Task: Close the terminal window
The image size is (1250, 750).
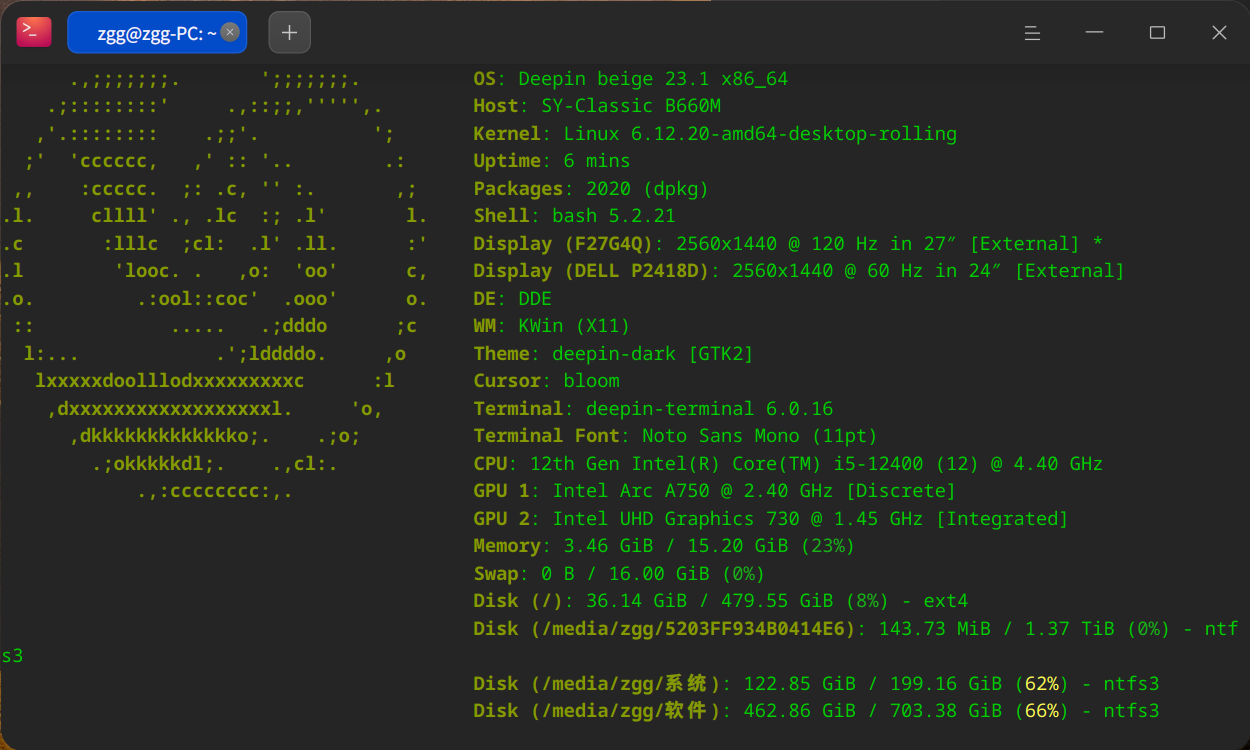Action: (1219, 33)
